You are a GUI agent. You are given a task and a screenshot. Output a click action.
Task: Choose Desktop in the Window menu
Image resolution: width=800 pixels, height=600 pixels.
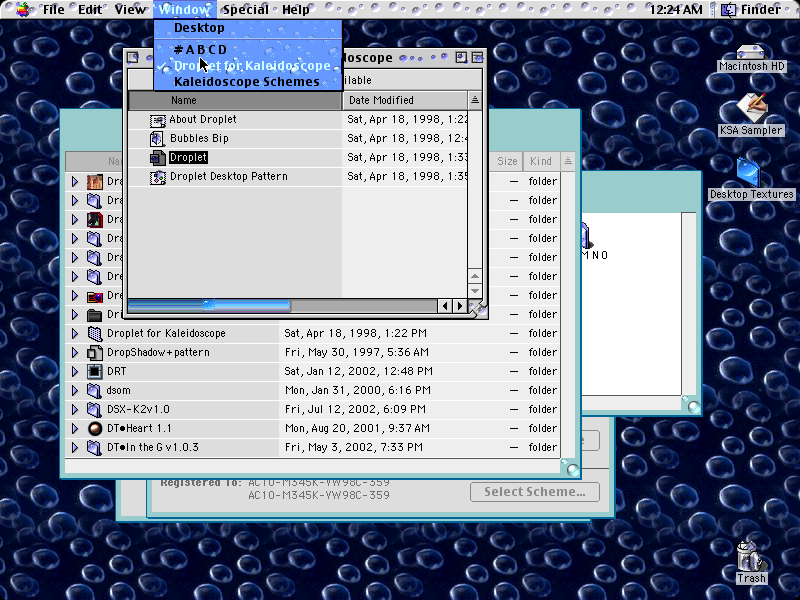(248, 28)
